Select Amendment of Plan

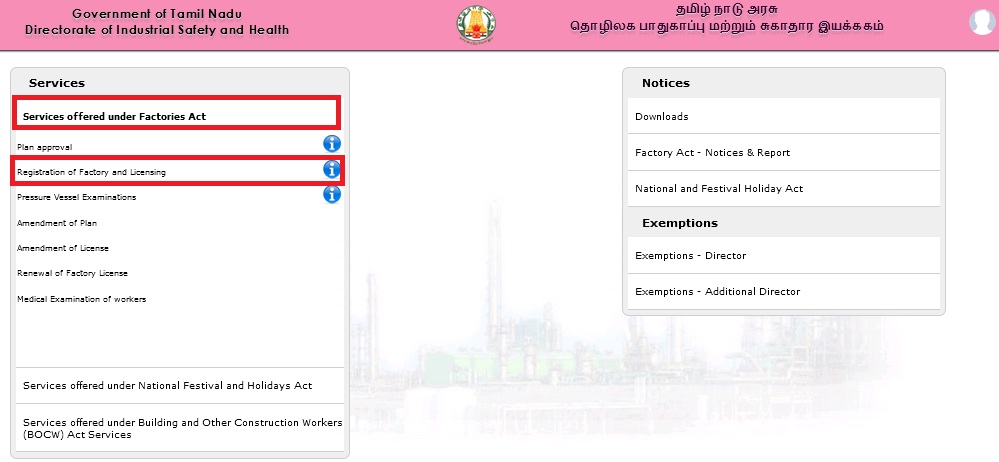click(x=57, y=223)
